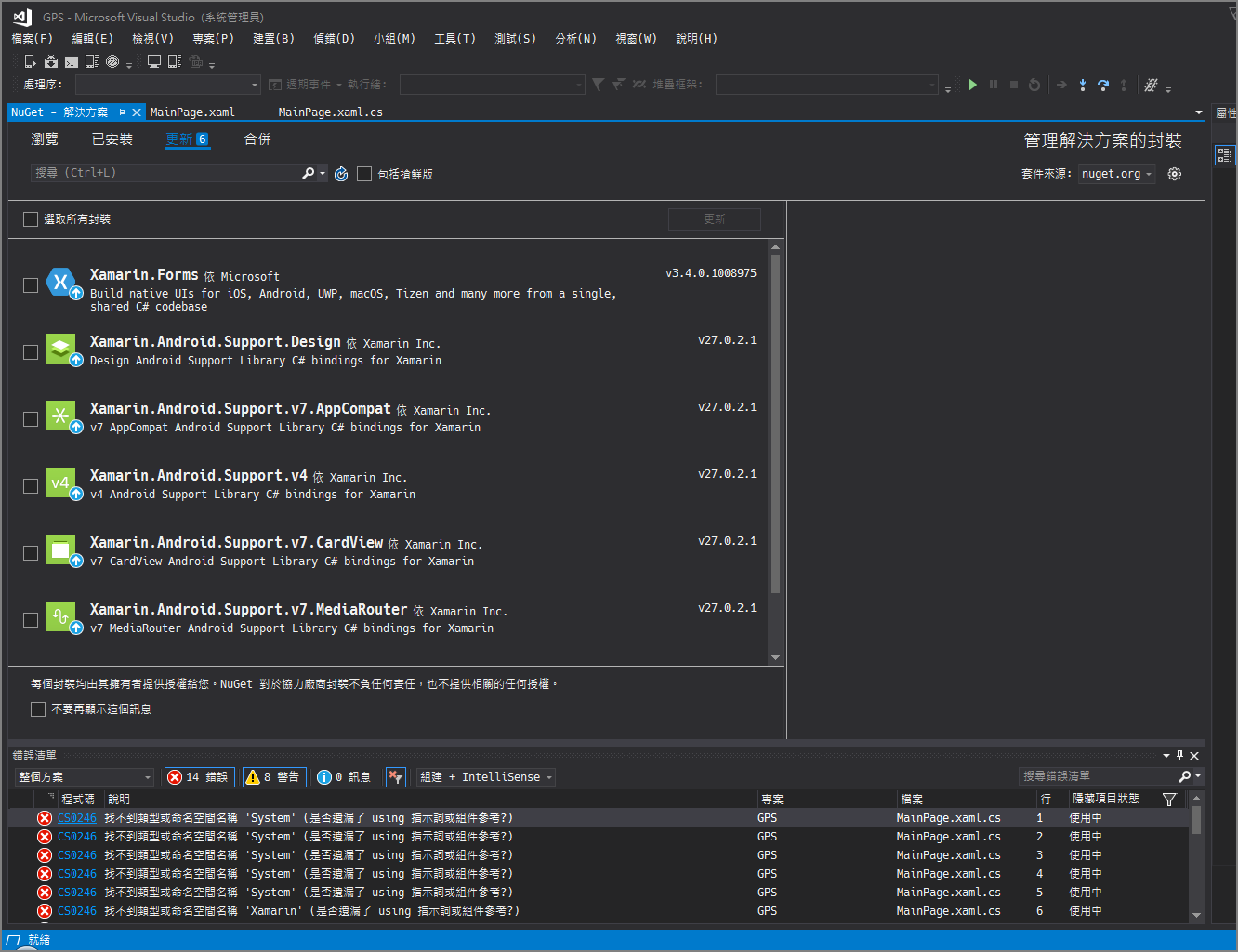Check the select all packages checkbox

pyautogui.click(x=31, y=219)
